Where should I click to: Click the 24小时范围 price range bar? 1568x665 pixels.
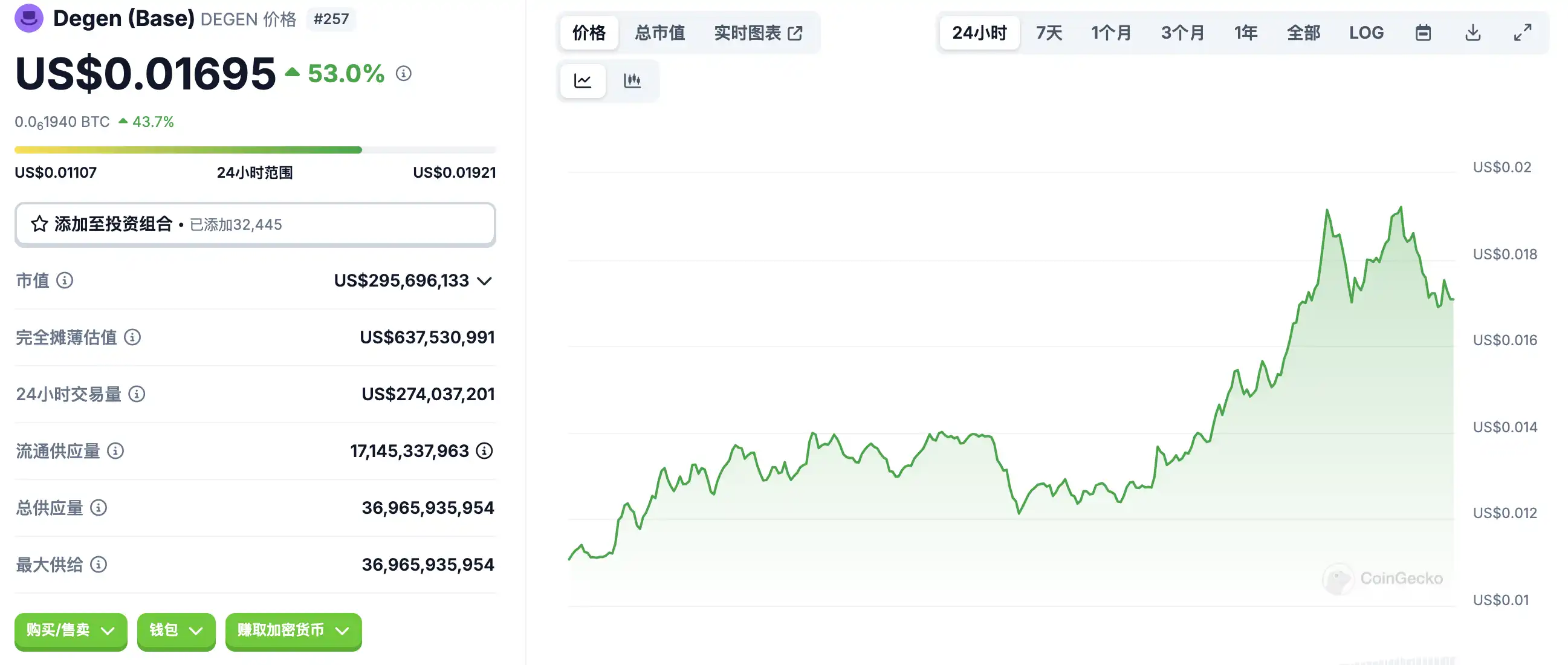pos(255,150)
